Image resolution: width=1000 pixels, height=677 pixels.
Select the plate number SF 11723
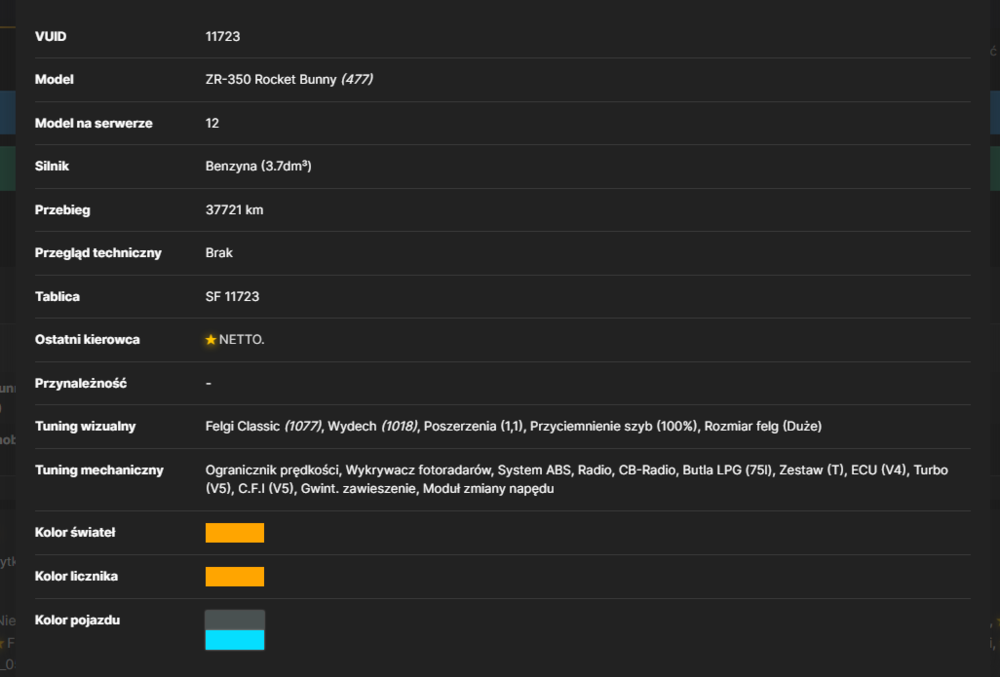[232, 296]
